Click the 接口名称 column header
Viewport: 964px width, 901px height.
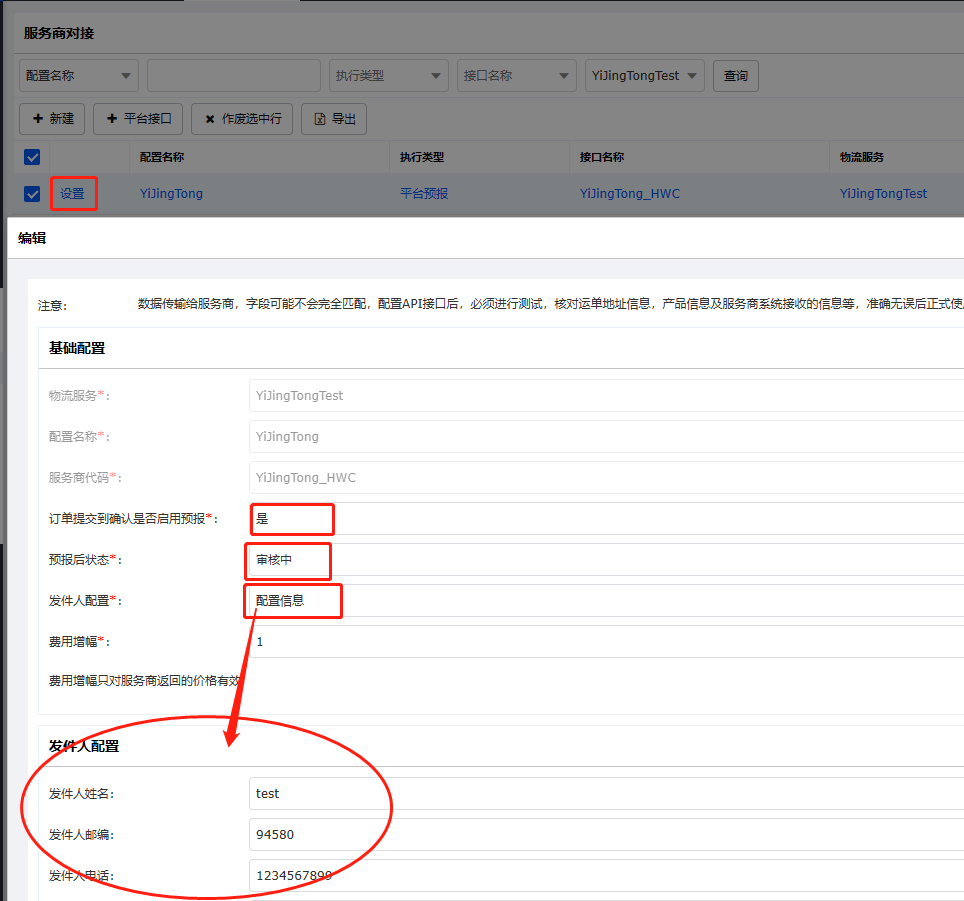[x=601, y=157]
